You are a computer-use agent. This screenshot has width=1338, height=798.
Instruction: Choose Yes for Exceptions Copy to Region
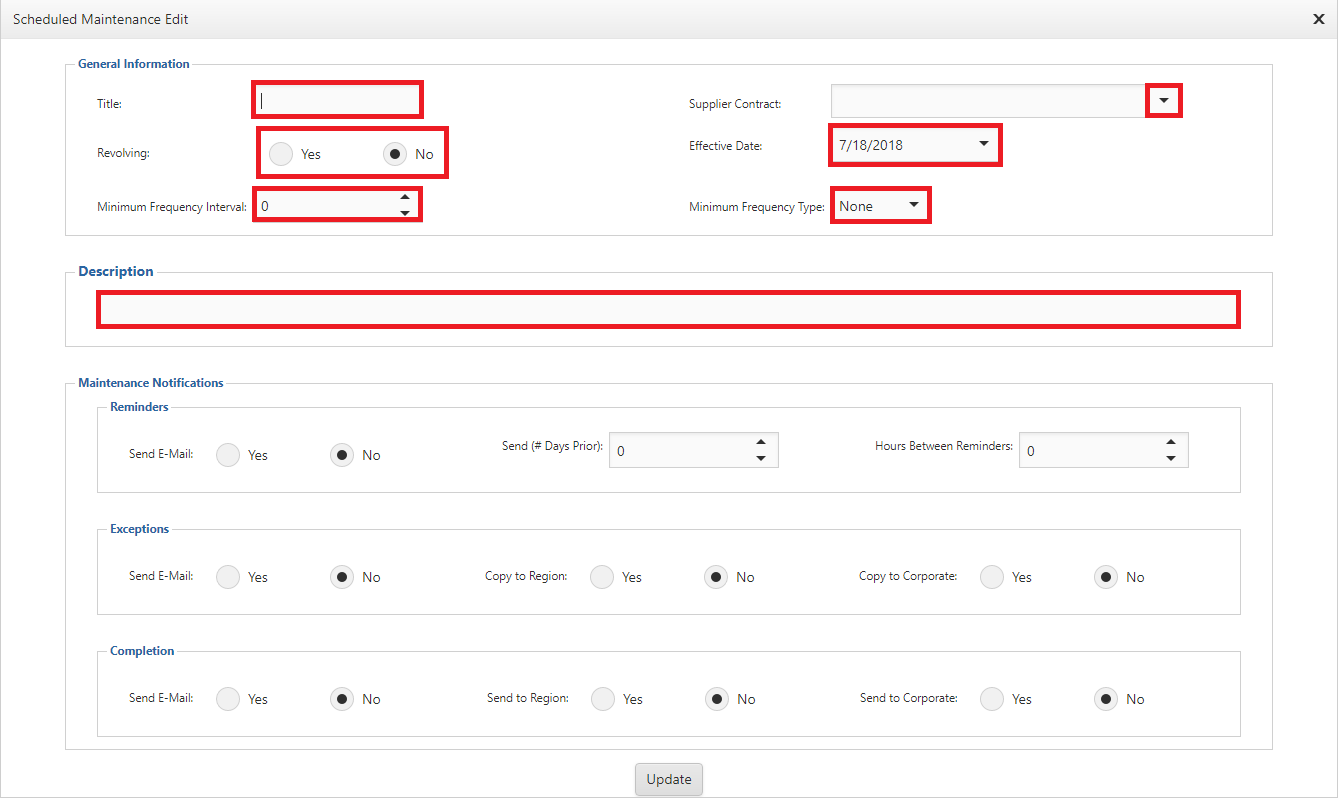click(602, 577)
